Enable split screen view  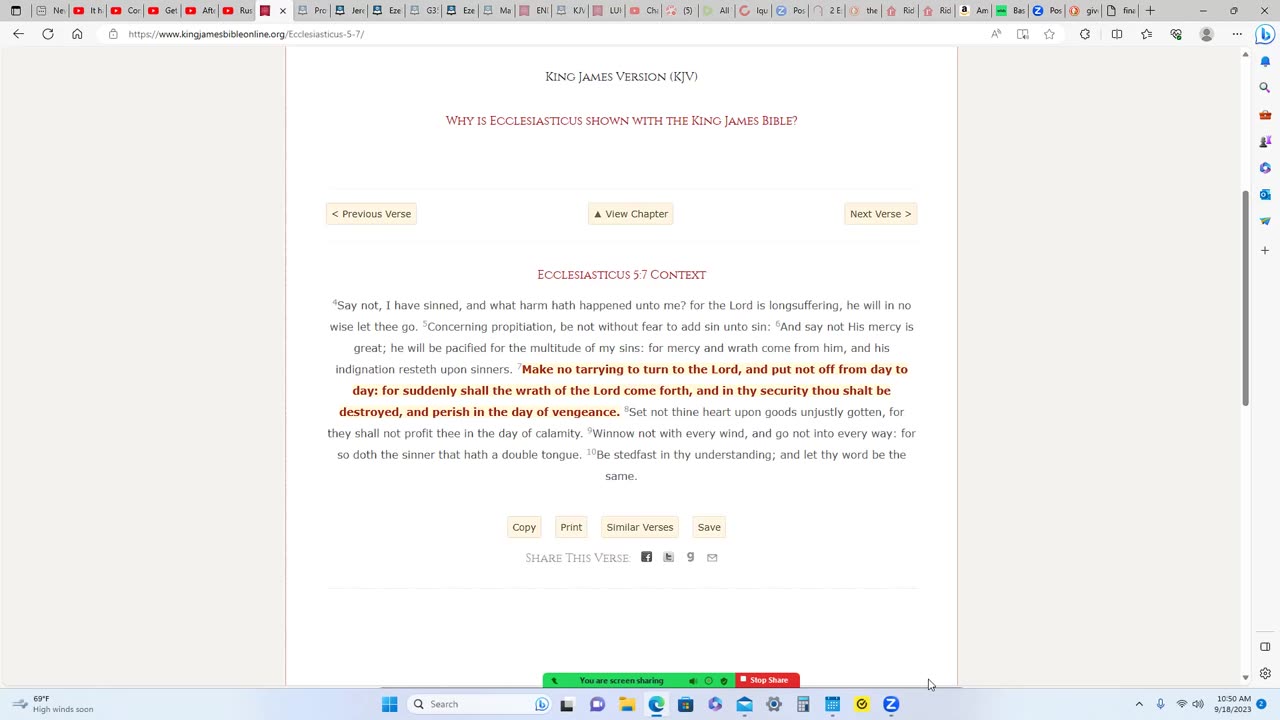(1117, 34)
